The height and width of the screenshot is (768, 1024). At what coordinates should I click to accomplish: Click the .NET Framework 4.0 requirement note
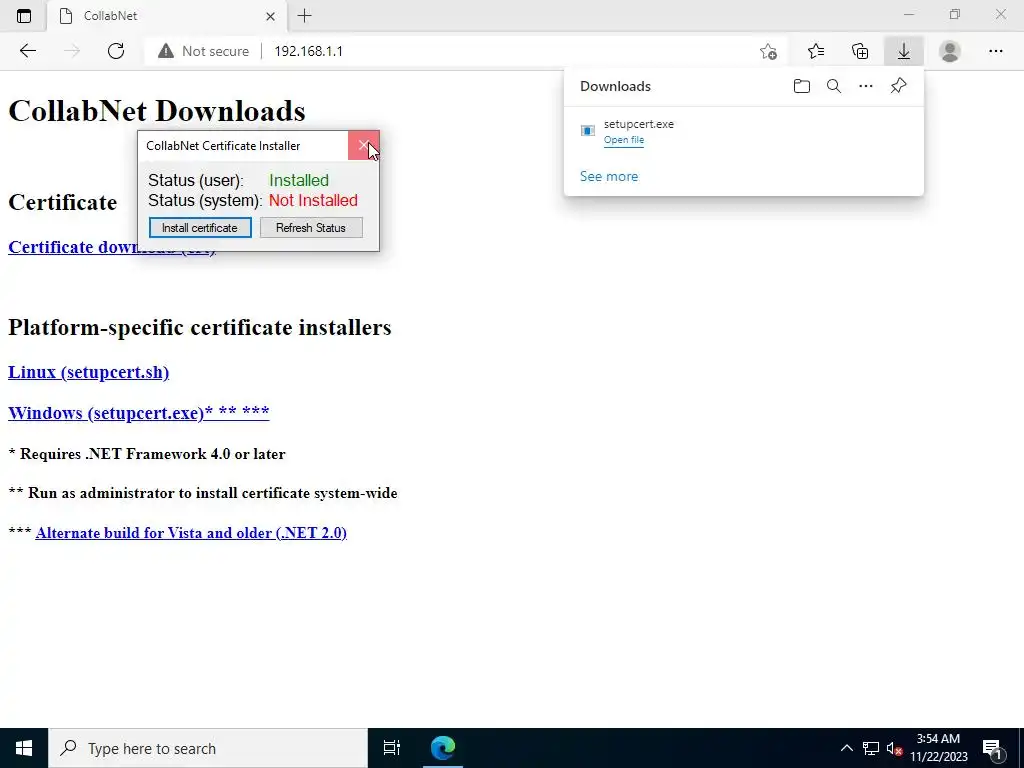pos(147,454)
